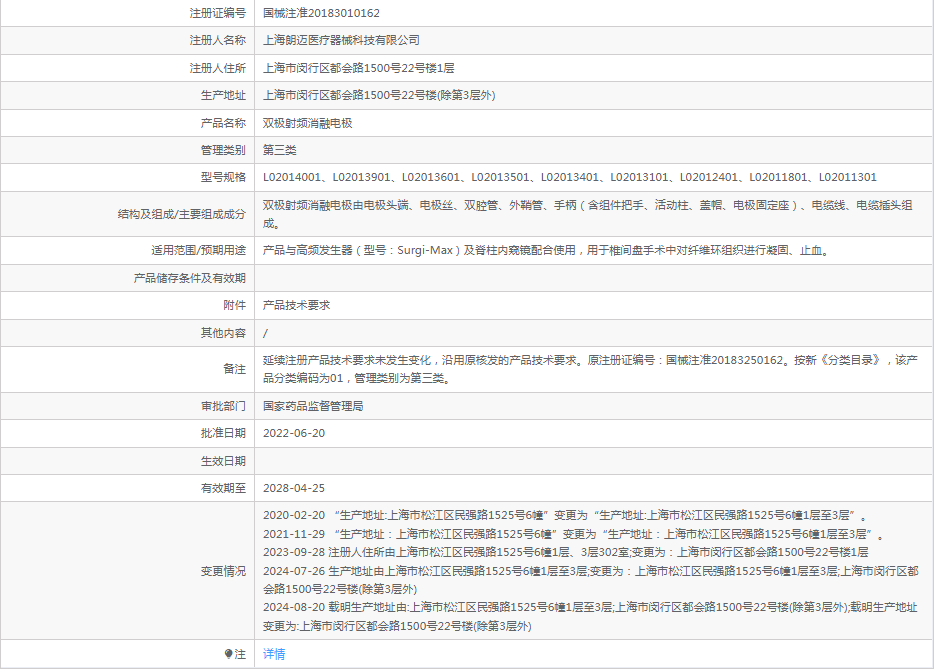Click the 有效期至 label

pyautogui.click(x=223, y=488)
